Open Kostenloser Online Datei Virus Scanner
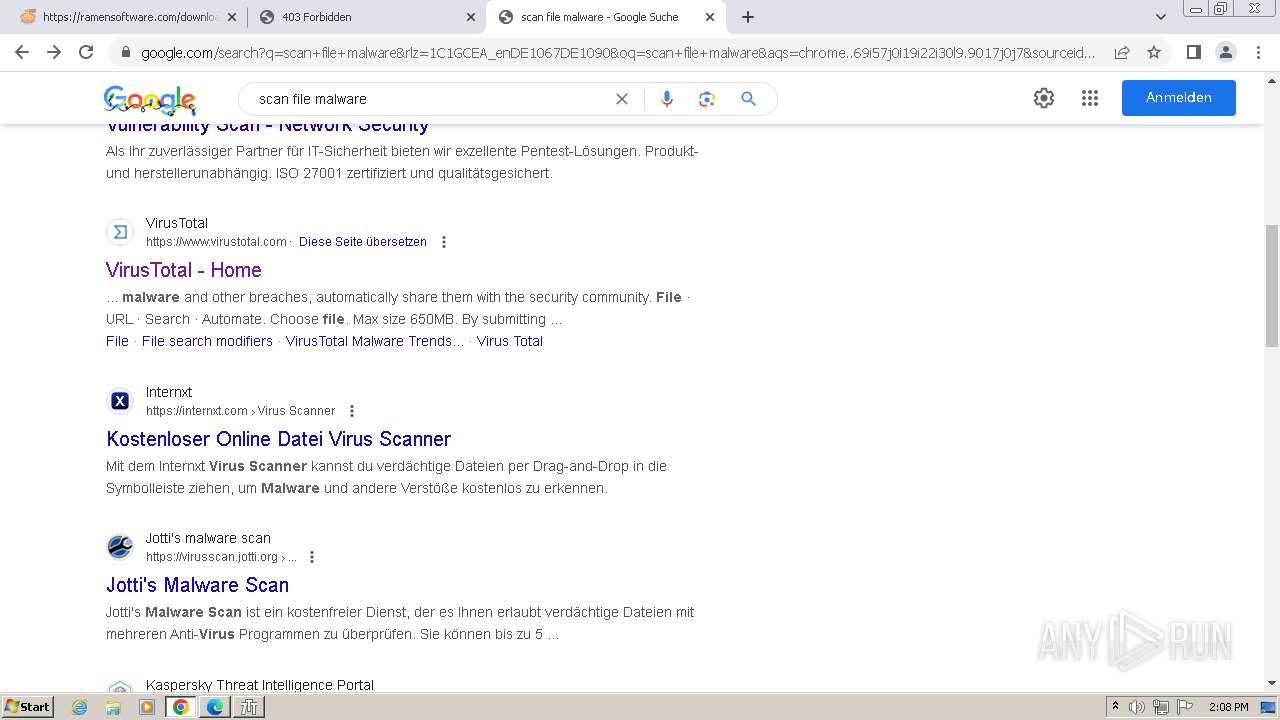The image size is (1280, 720). click(278, 439)
